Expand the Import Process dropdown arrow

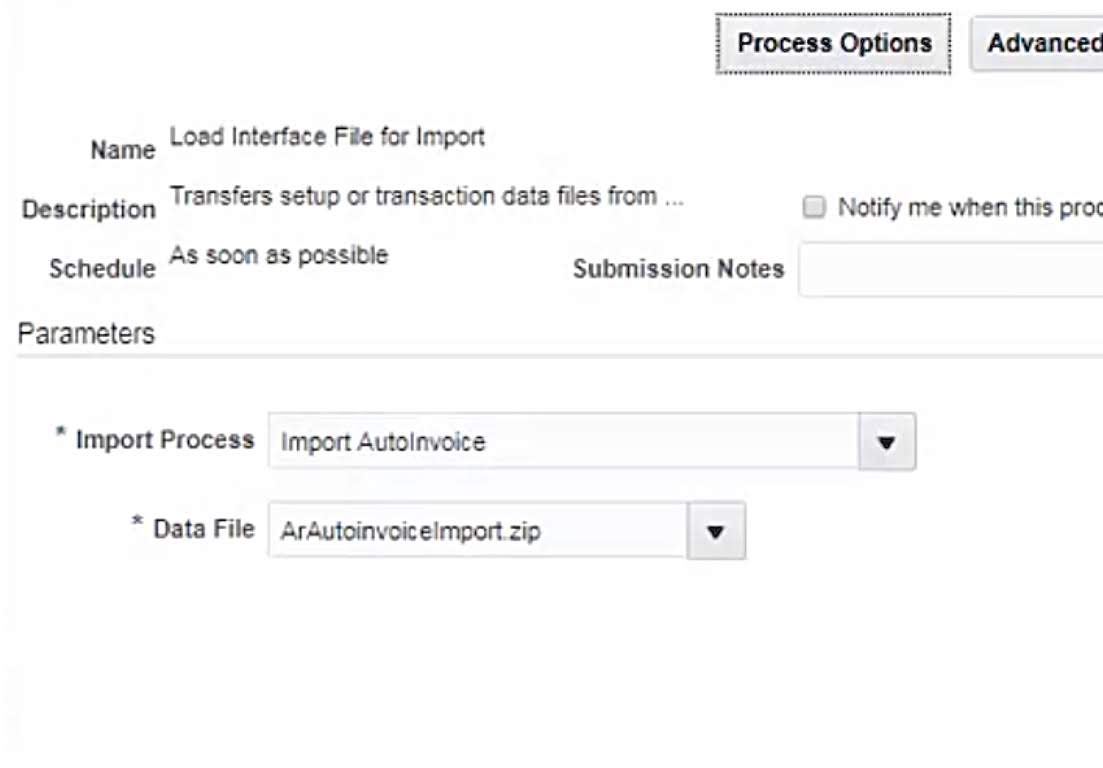pyautogui.click(x=887, y=441)
